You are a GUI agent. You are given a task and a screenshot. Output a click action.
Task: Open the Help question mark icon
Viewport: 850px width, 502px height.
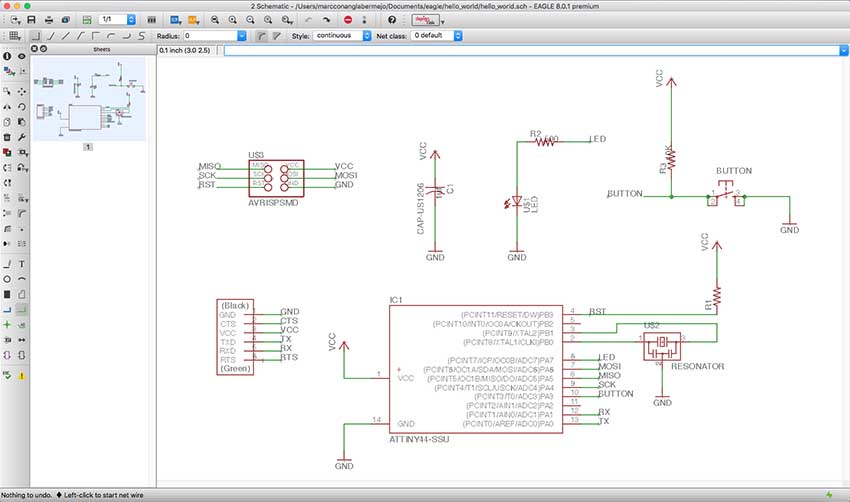click(392, 20)
